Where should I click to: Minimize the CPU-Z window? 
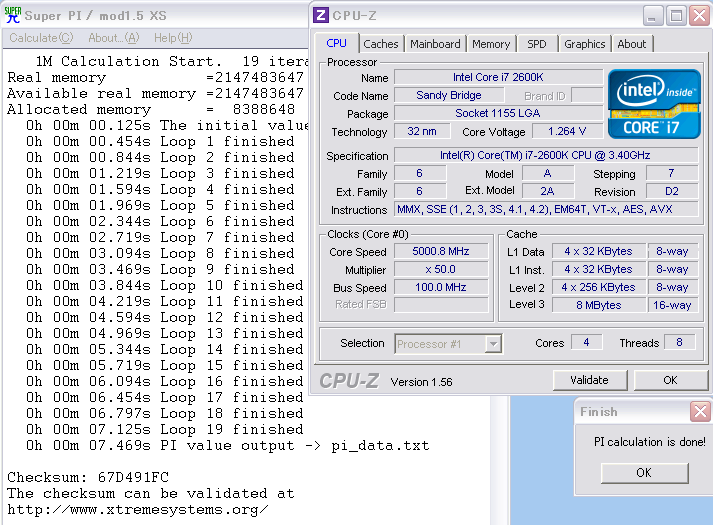coord(653,16)
